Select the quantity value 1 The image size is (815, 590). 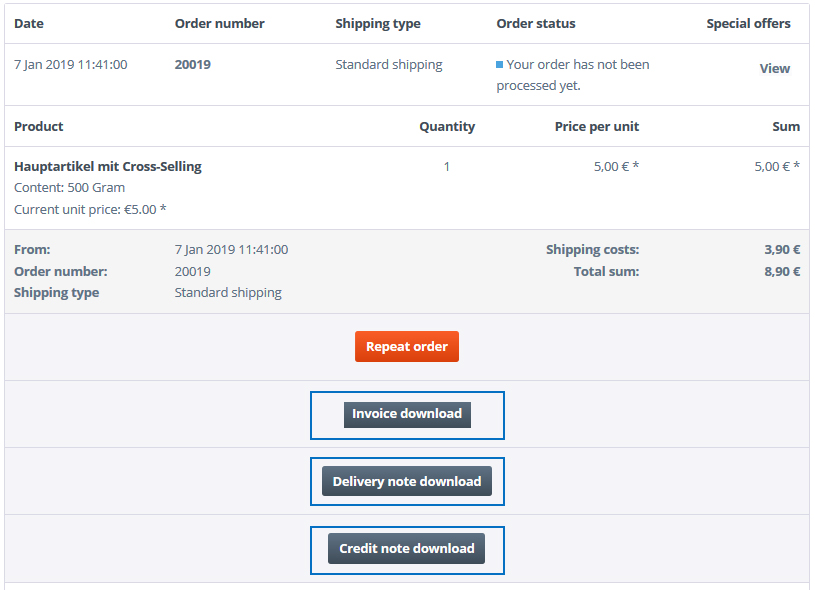point(446,166)
